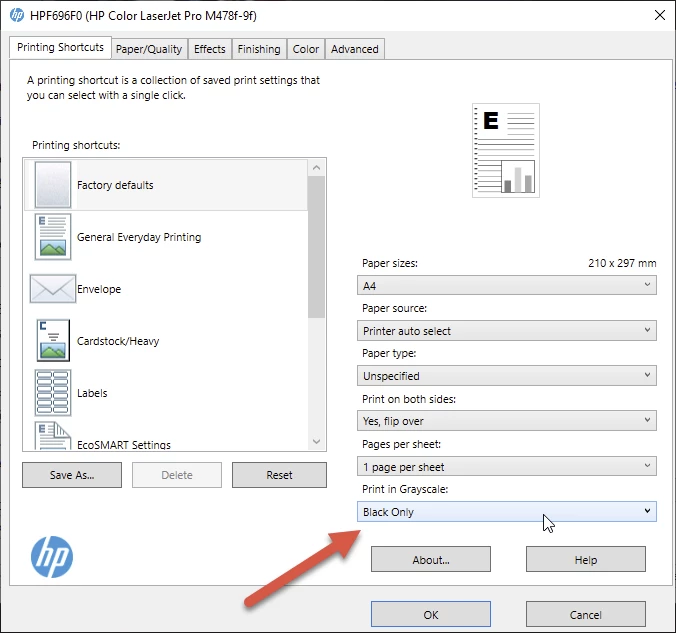This screenshot has height=633, width=676.
Task: Select the General Everyday Printing icon
Action: point(53,237)
